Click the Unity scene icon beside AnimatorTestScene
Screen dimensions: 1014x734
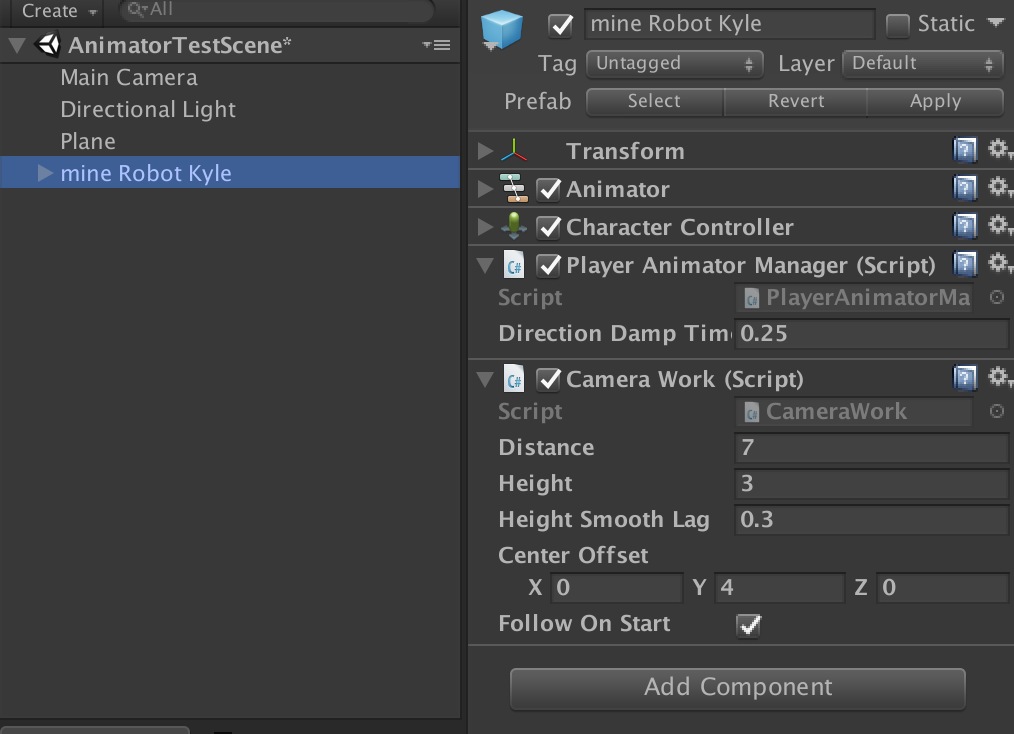point(48,45)
